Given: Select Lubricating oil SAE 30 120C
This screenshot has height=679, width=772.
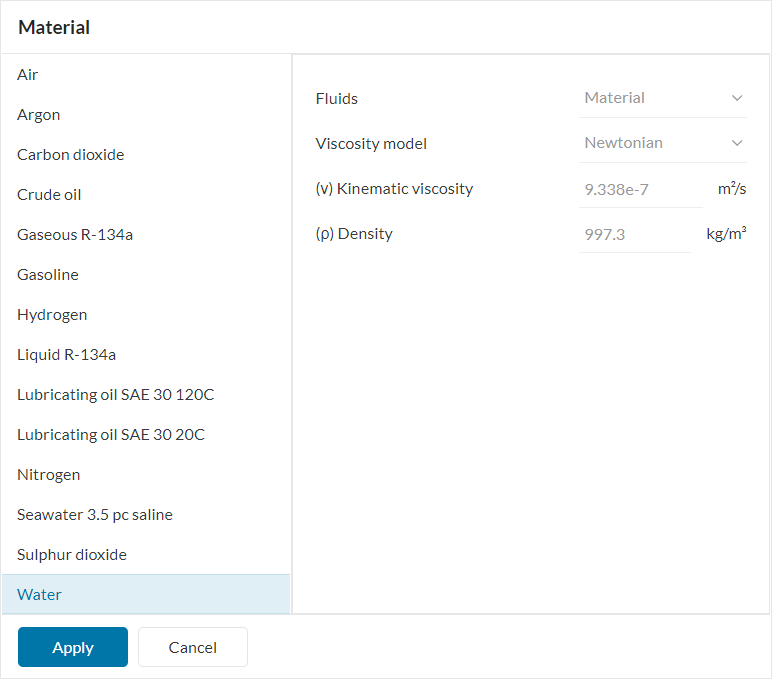Looking at the screenshot, I should (x=115, y=395).
